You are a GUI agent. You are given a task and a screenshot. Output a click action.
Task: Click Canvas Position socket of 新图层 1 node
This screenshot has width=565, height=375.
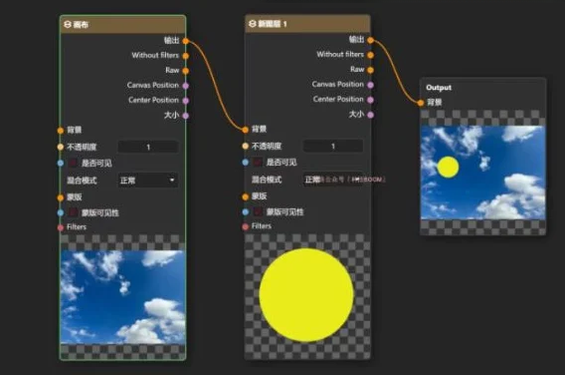(x=370, y=85)
